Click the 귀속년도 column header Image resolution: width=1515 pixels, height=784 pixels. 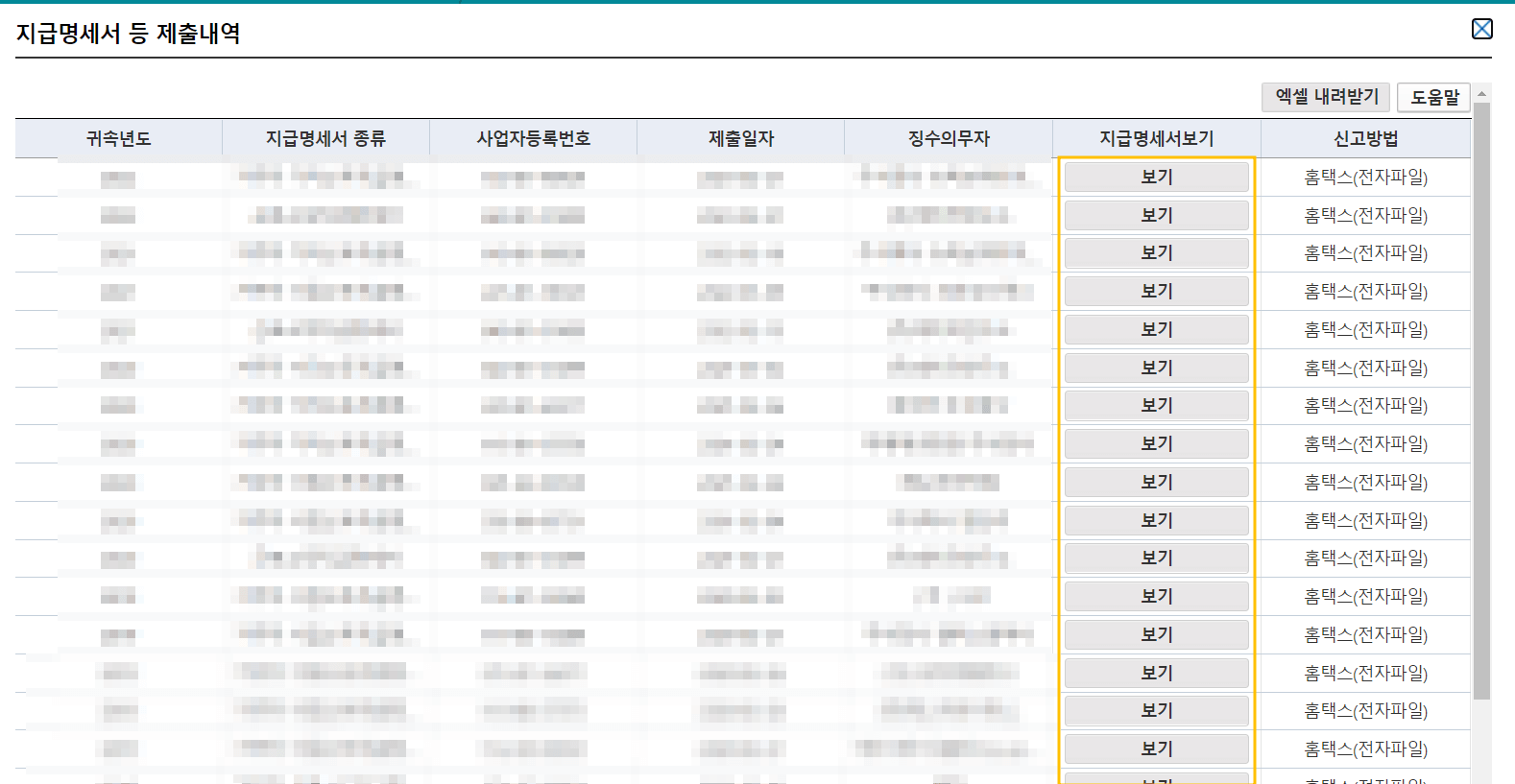(x=119, y=139)
